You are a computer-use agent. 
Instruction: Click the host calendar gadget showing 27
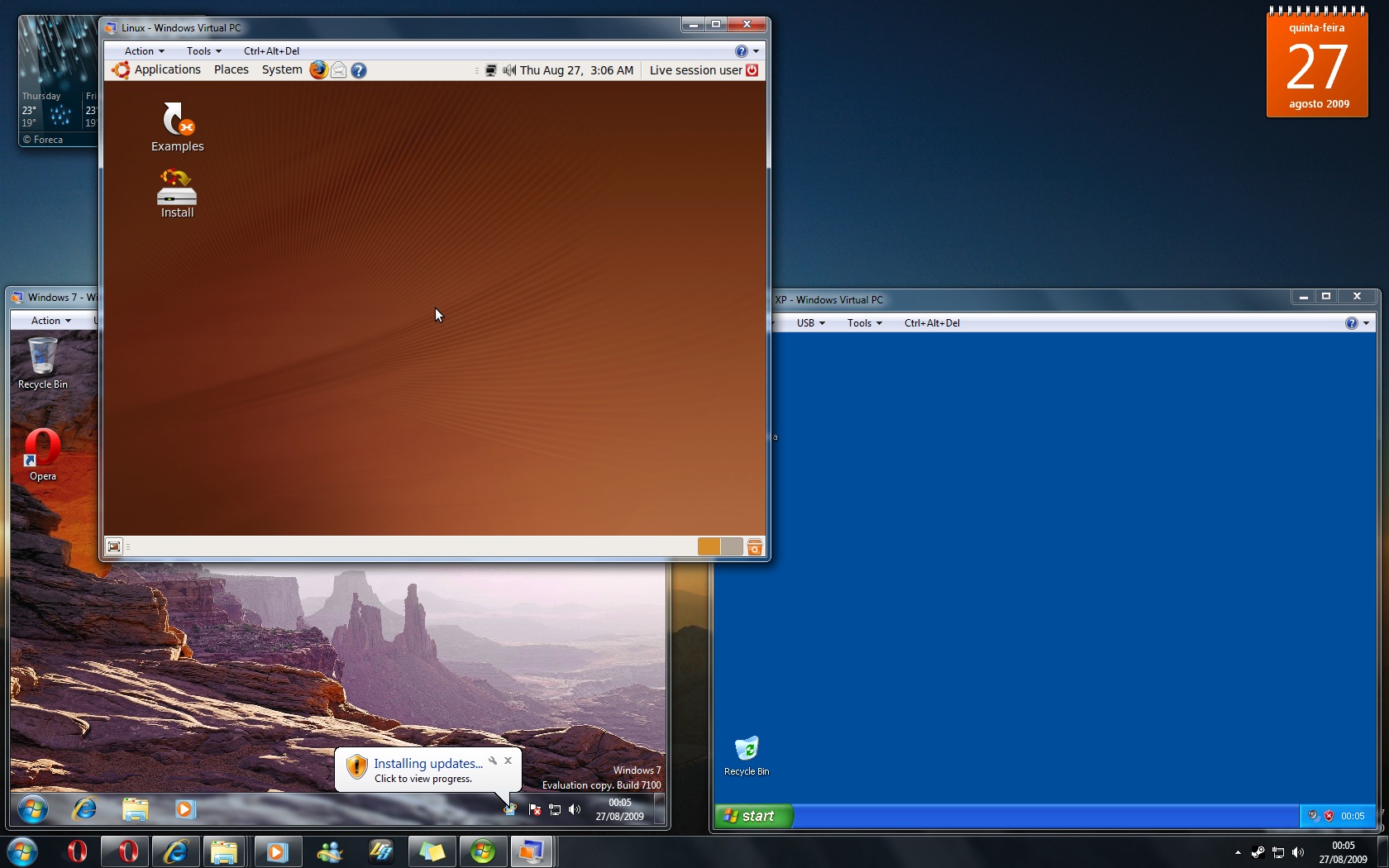click(x=1317, y=63)
